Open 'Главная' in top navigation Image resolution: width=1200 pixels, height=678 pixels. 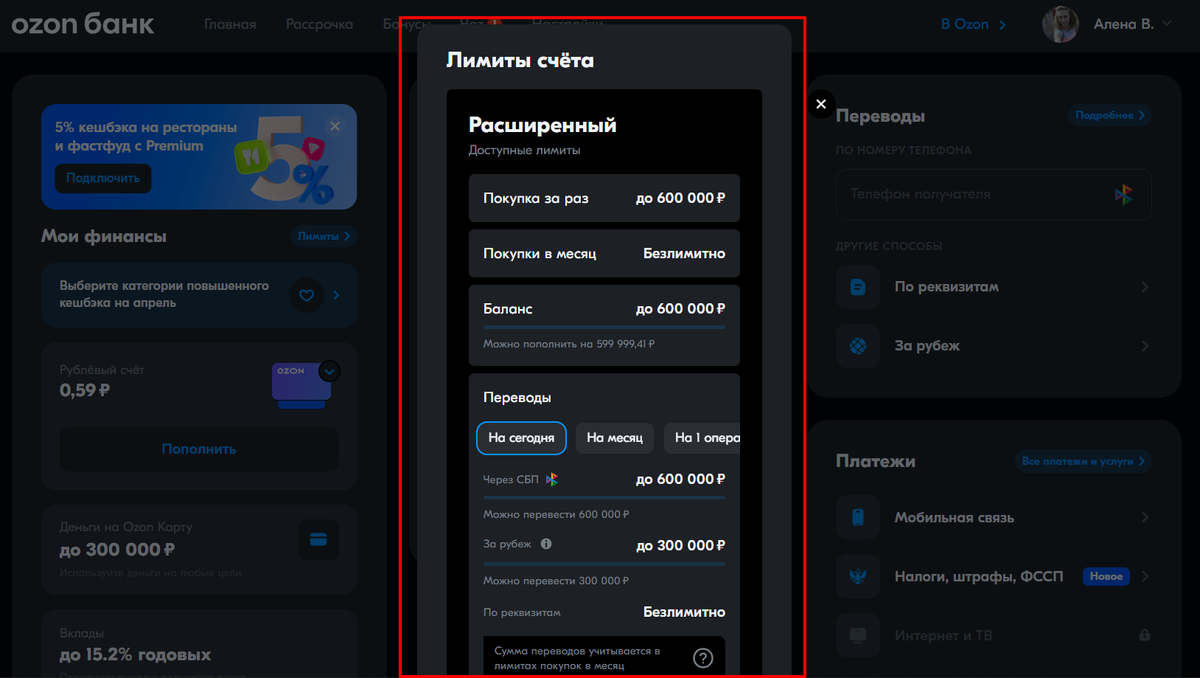pos(230,24)
